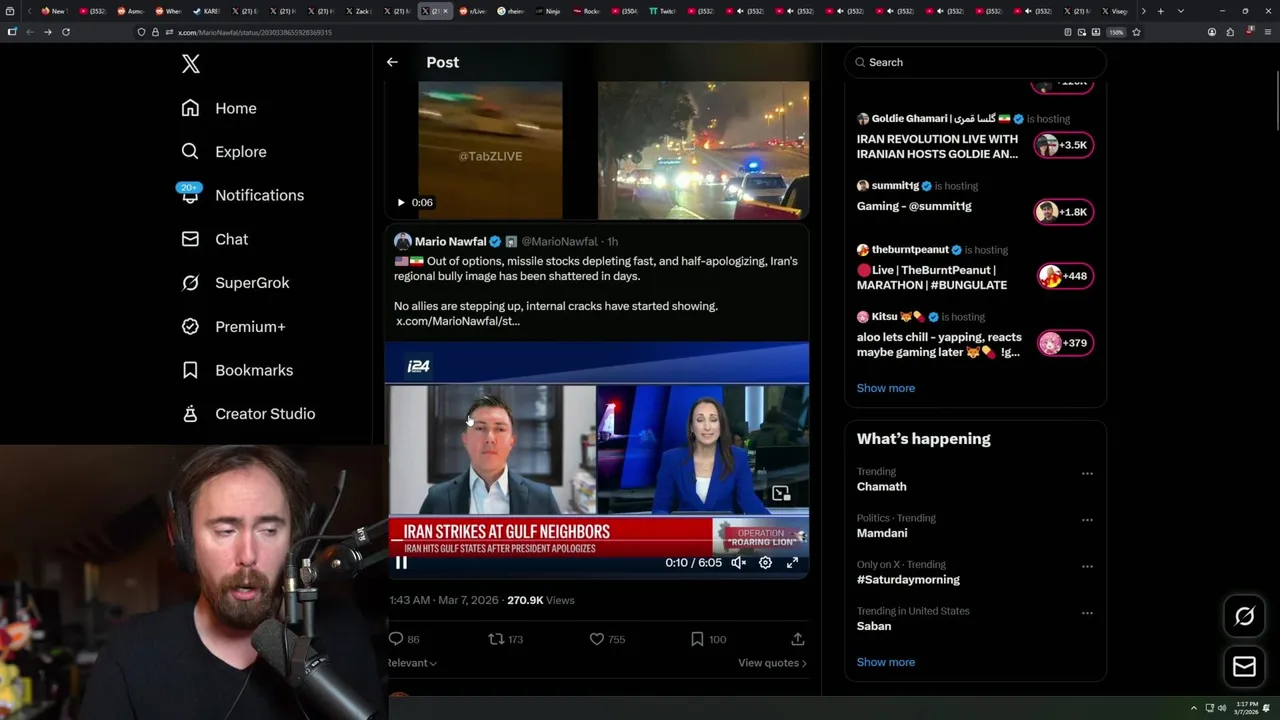Open the Mamdani trending topic

click(x=882, y=533)
